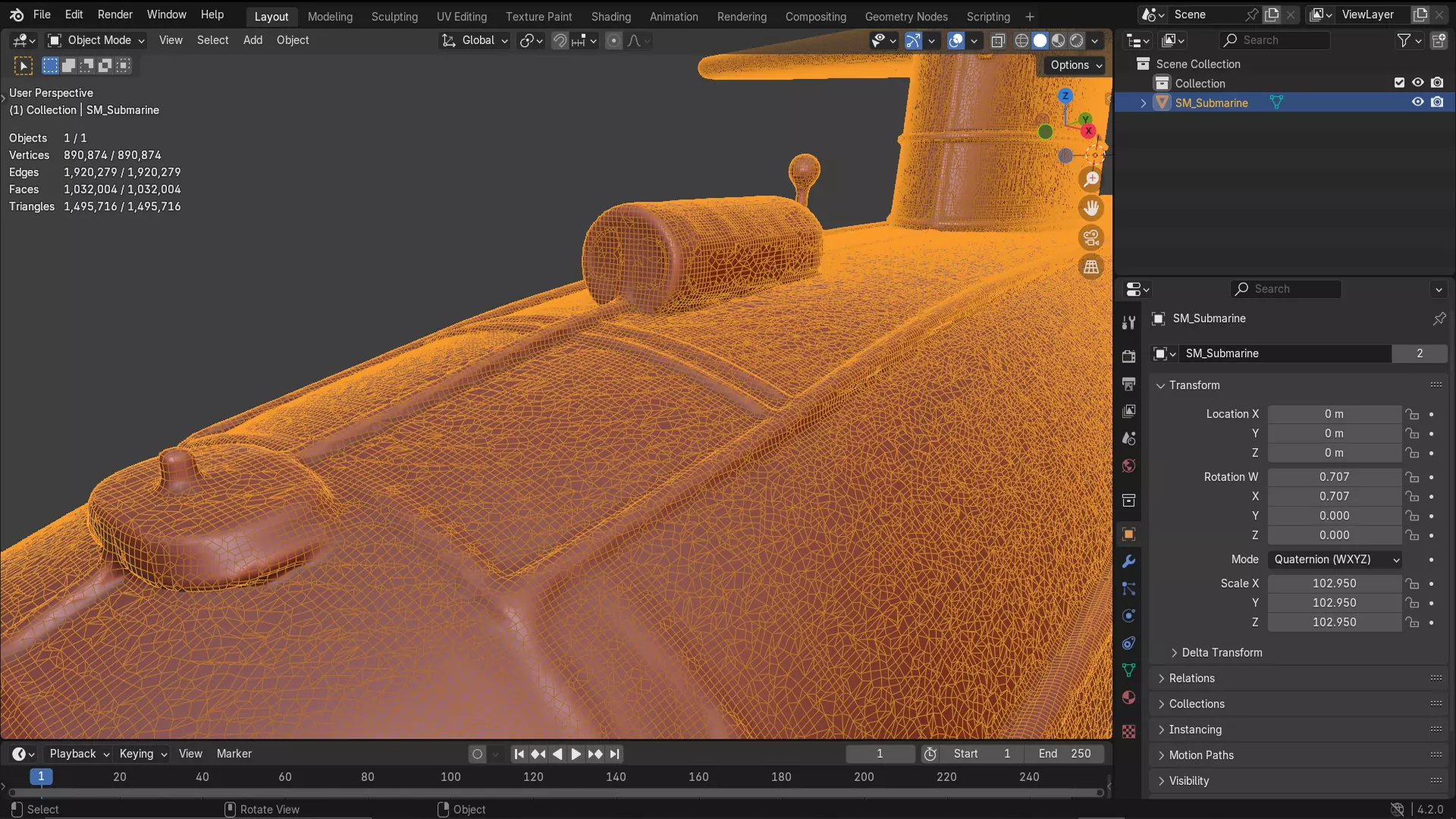Toggle Location X lock icon
The image size is (1456, 819).
[x=1411, y=414]
